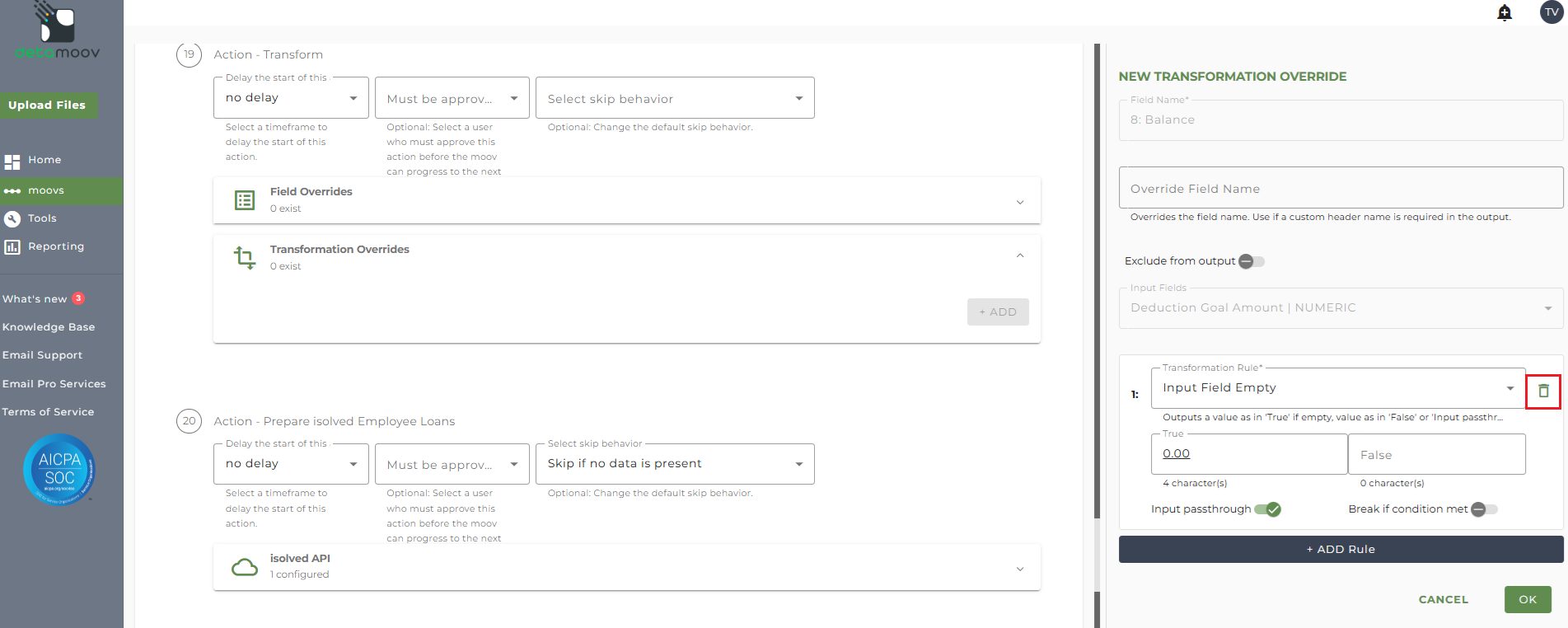The image size is (1568, 628).
Task: Disable the Input passthrough toggle
Action: pos(1267,509)
